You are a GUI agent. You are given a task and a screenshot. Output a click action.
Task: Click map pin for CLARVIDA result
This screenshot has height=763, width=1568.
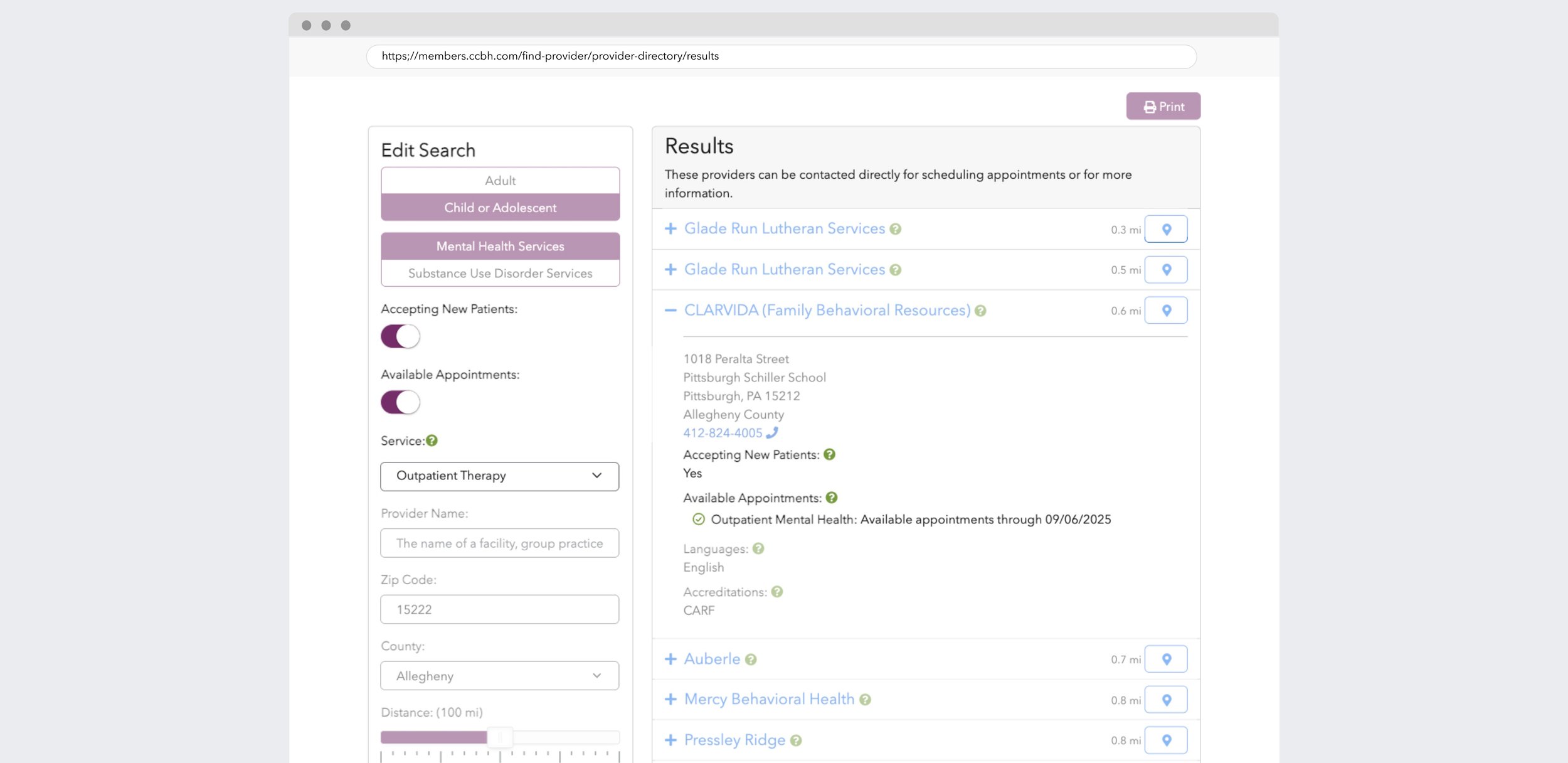(1166, 310)
